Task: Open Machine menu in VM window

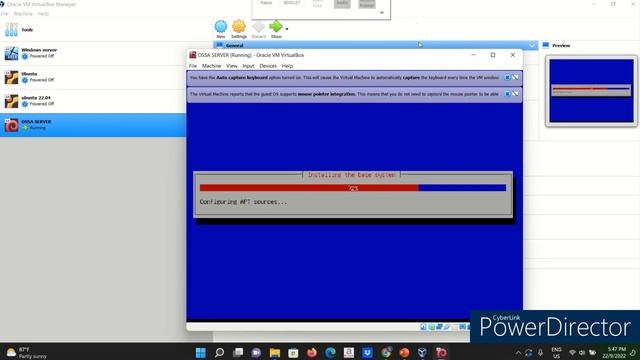Action: coord(211,66)
